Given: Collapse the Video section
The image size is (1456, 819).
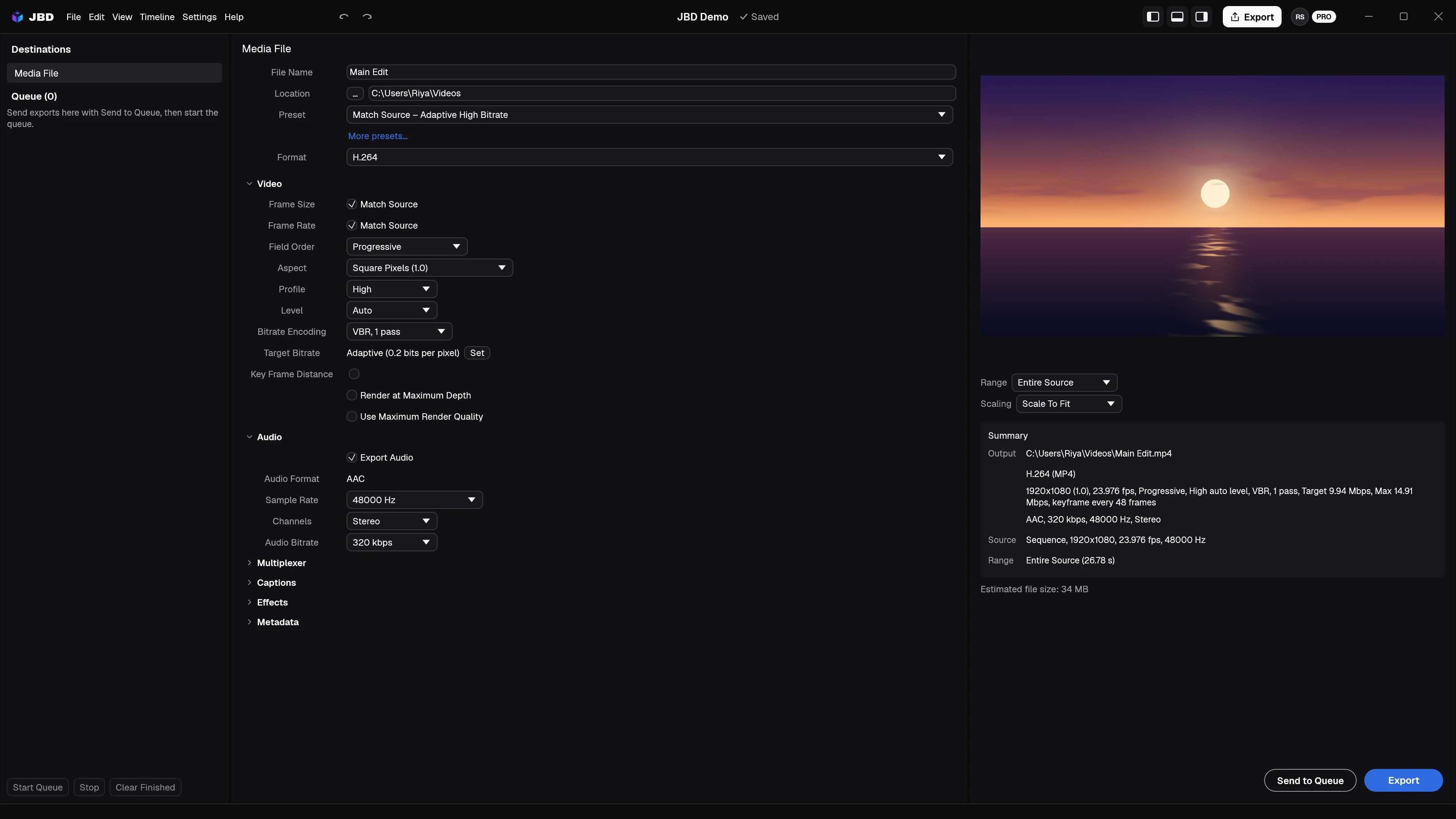Looking at the screenshot, I should 249,184.
